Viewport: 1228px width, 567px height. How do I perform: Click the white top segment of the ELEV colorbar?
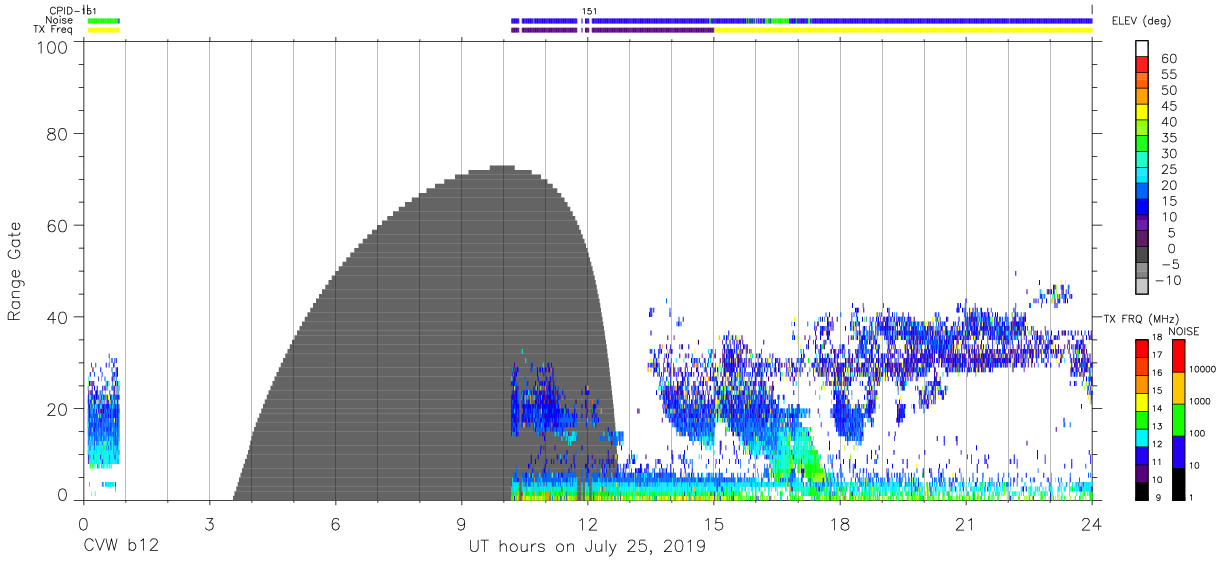click(x=1143, y=49)
